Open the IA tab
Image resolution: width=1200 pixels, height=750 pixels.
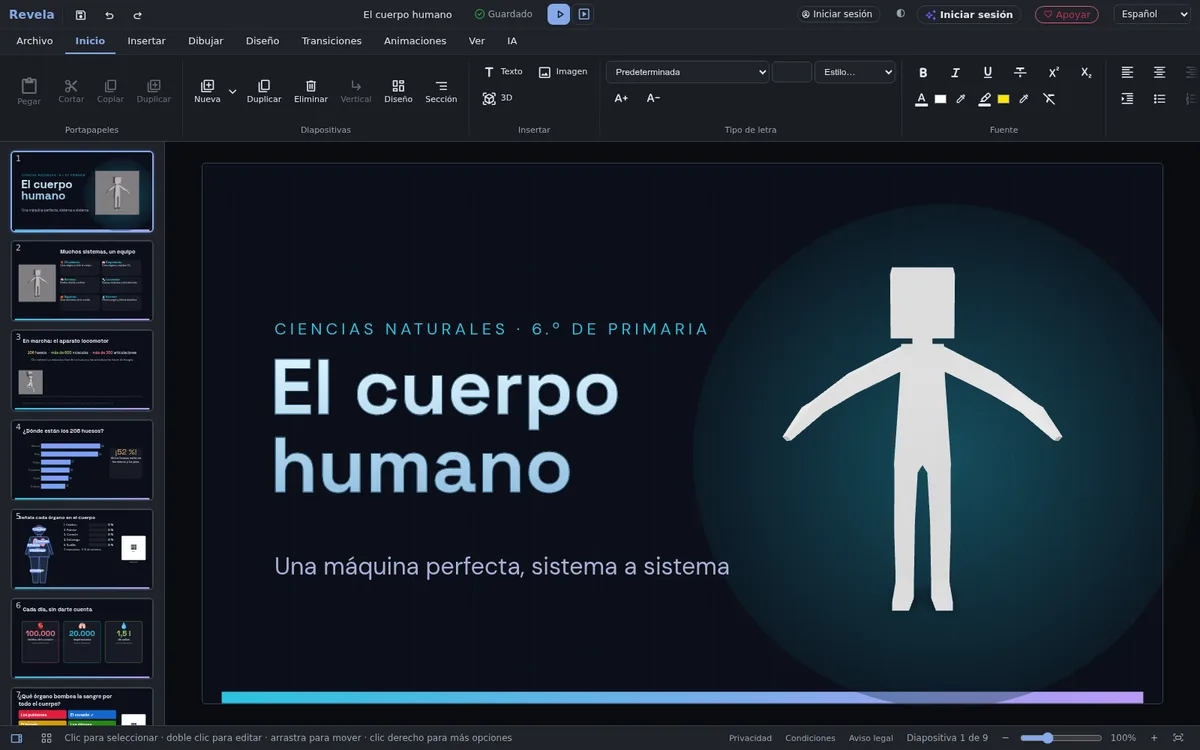tap(512, 41)
